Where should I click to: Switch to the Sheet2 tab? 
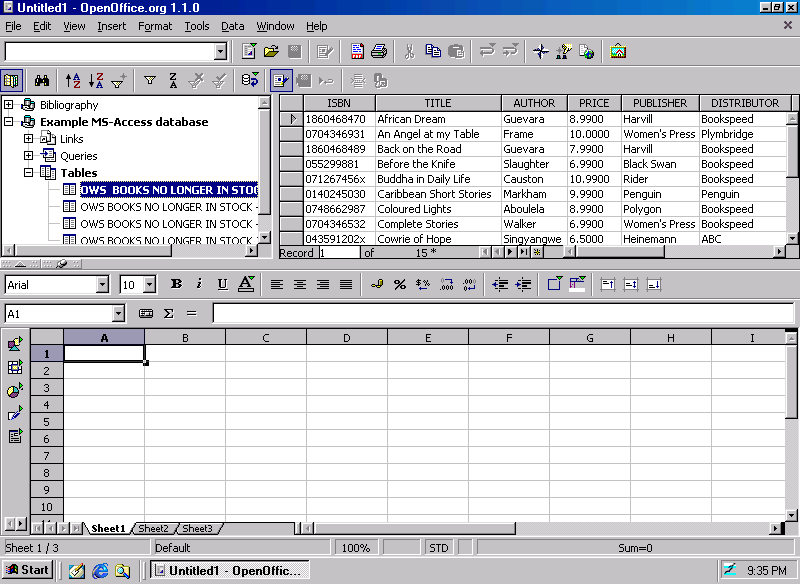coord(153,528)
